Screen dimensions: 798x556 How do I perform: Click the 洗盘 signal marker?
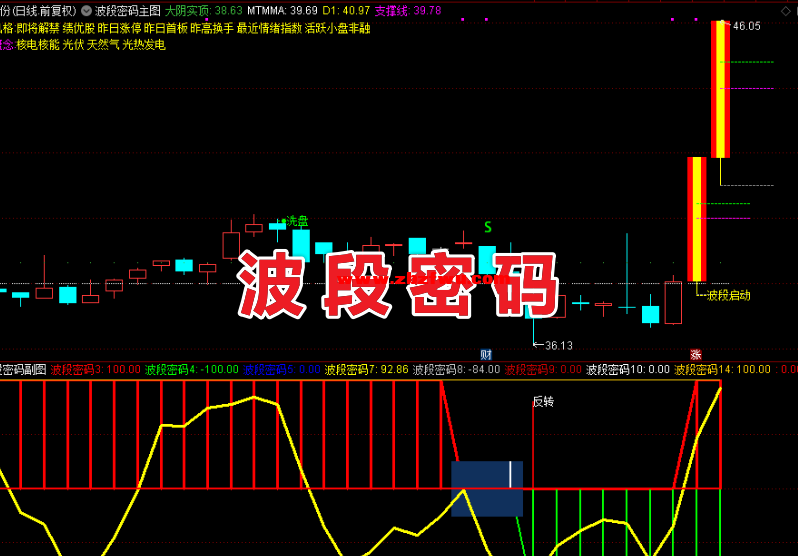[295, 221]
